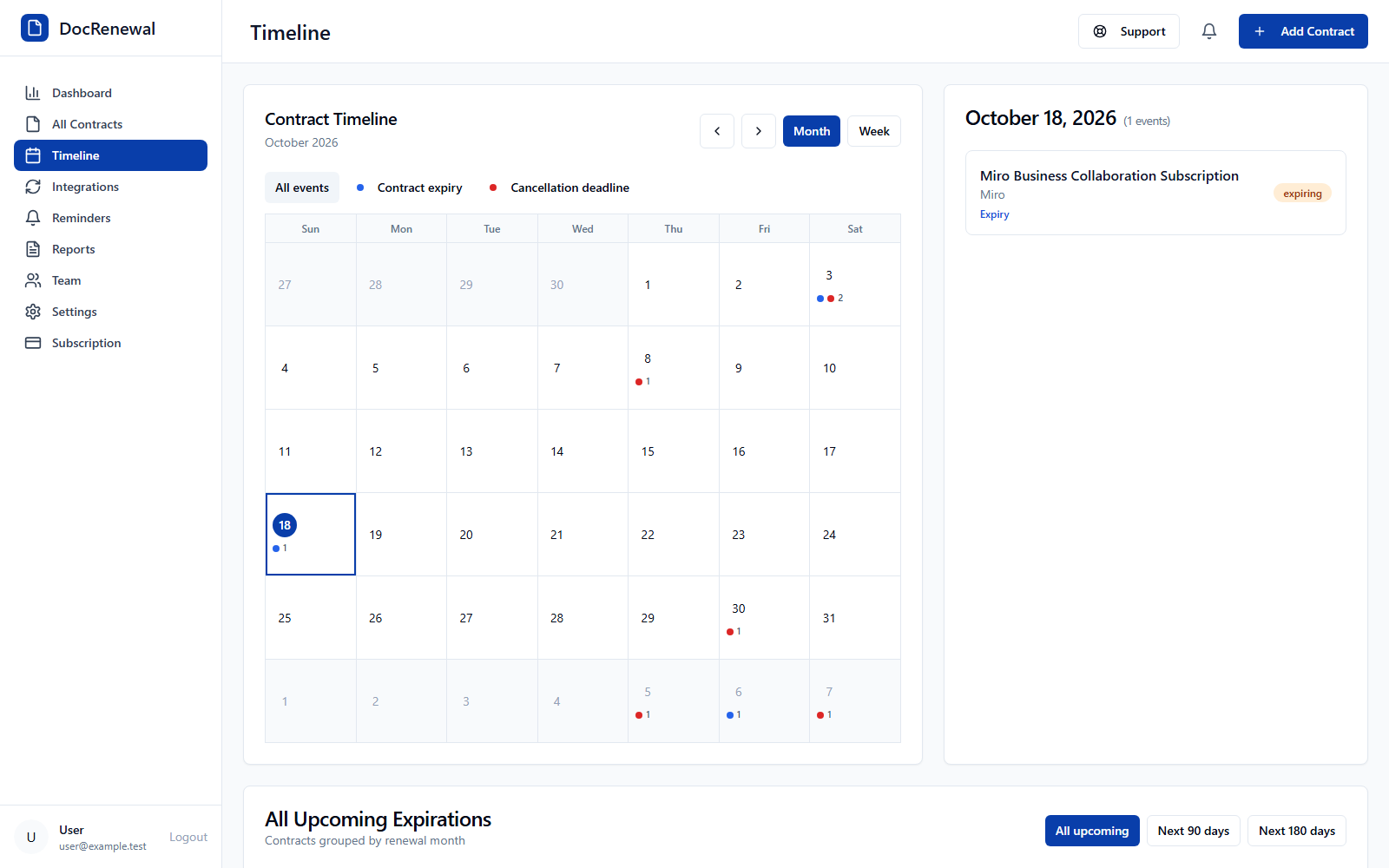Select November 6 calendar cell
This screenshot has width=1389, height=868.
pyautogui.click(x=764, y=701)
